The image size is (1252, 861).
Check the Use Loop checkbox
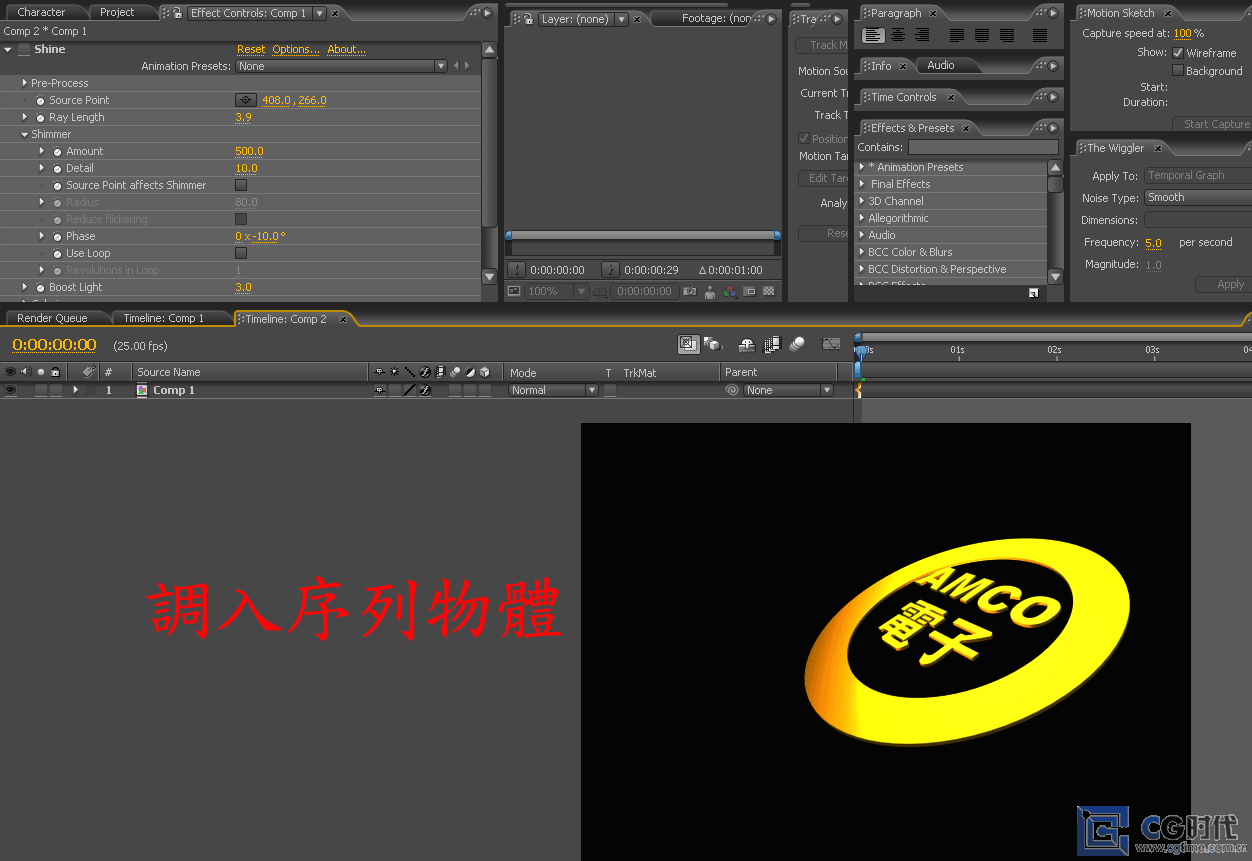click(241, 253)
